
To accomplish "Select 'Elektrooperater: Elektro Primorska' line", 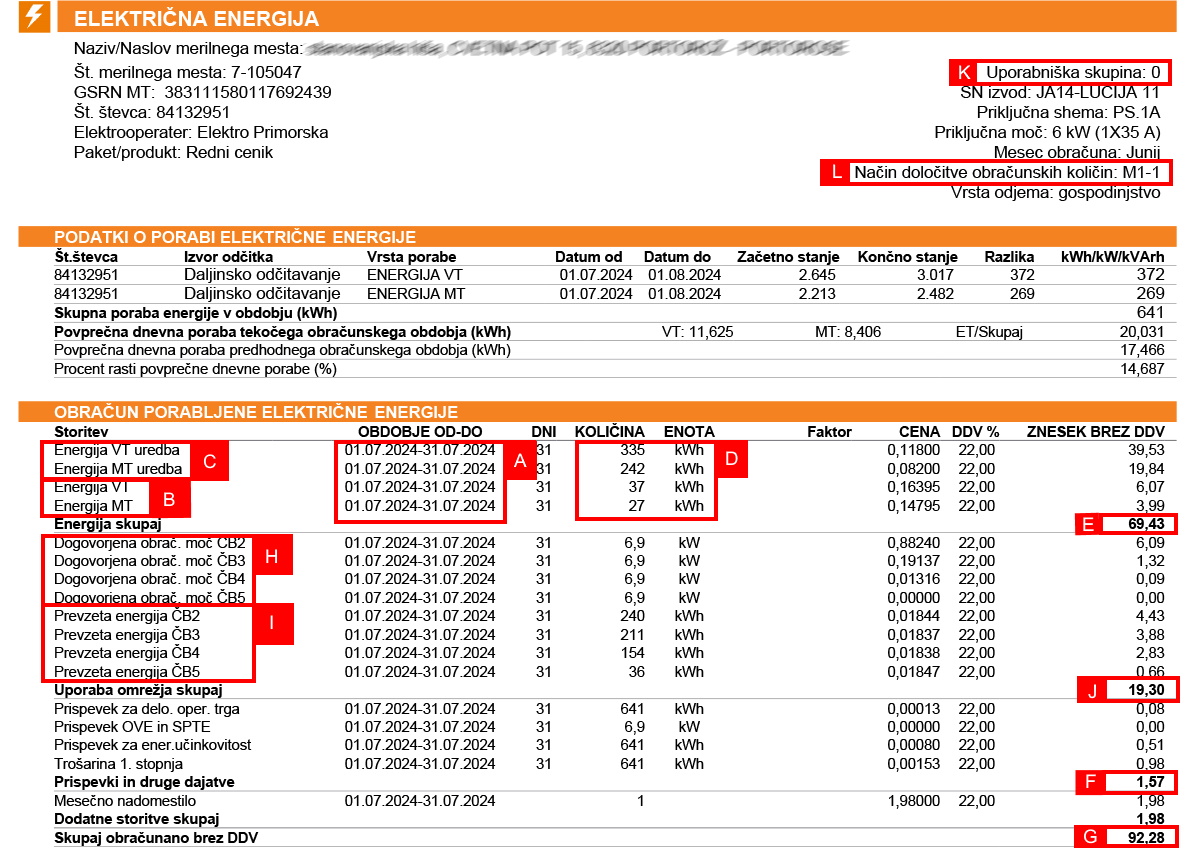I will [201, 133].
